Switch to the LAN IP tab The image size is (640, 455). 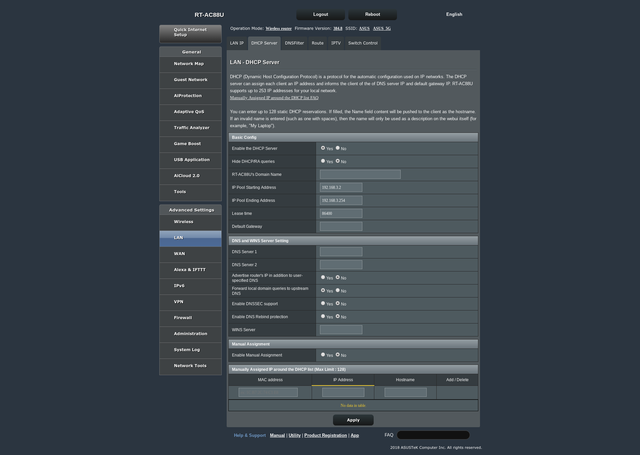click(x=237, y=43)
